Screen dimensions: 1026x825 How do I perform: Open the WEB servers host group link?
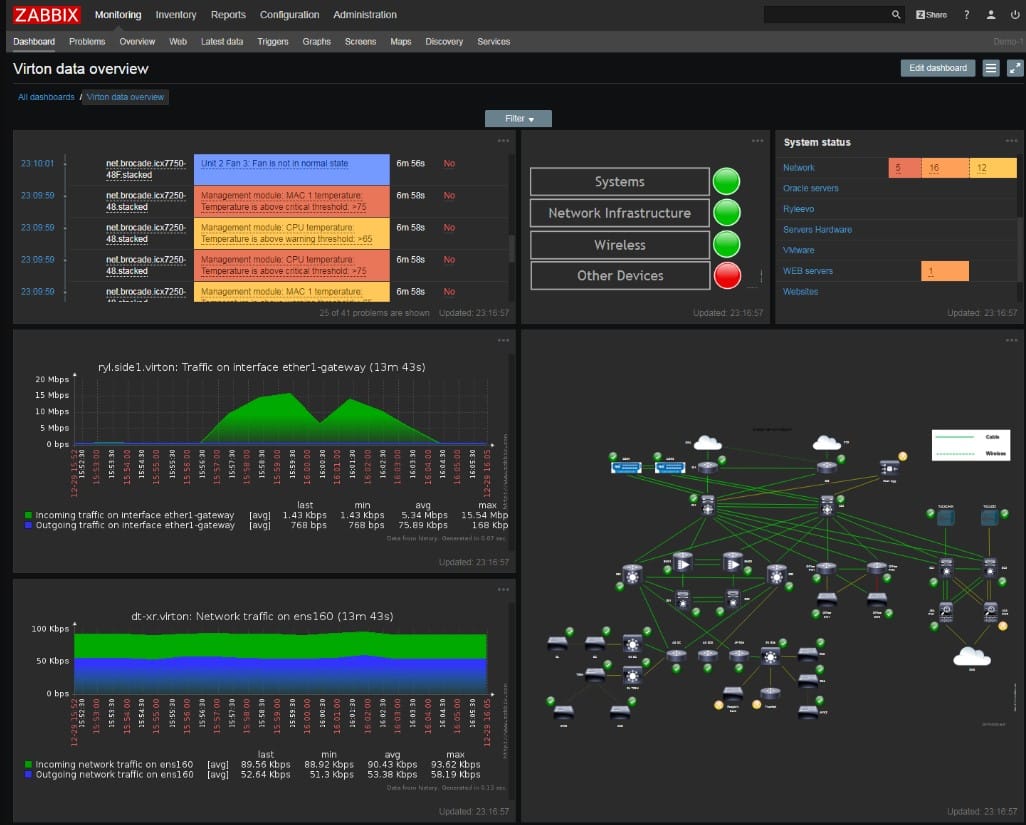[807, 271]
